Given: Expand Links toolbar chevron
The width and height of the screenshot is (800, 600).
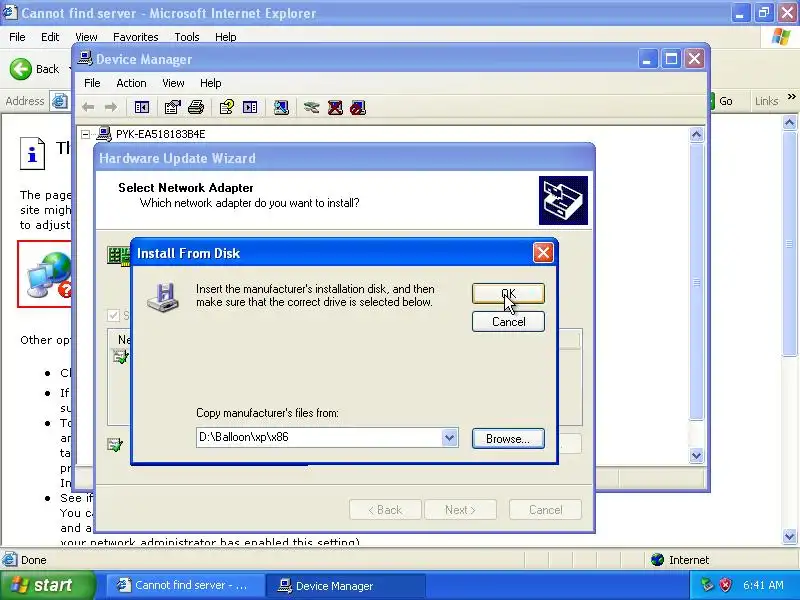Looking at the screenshot, I should click(791, 96).
